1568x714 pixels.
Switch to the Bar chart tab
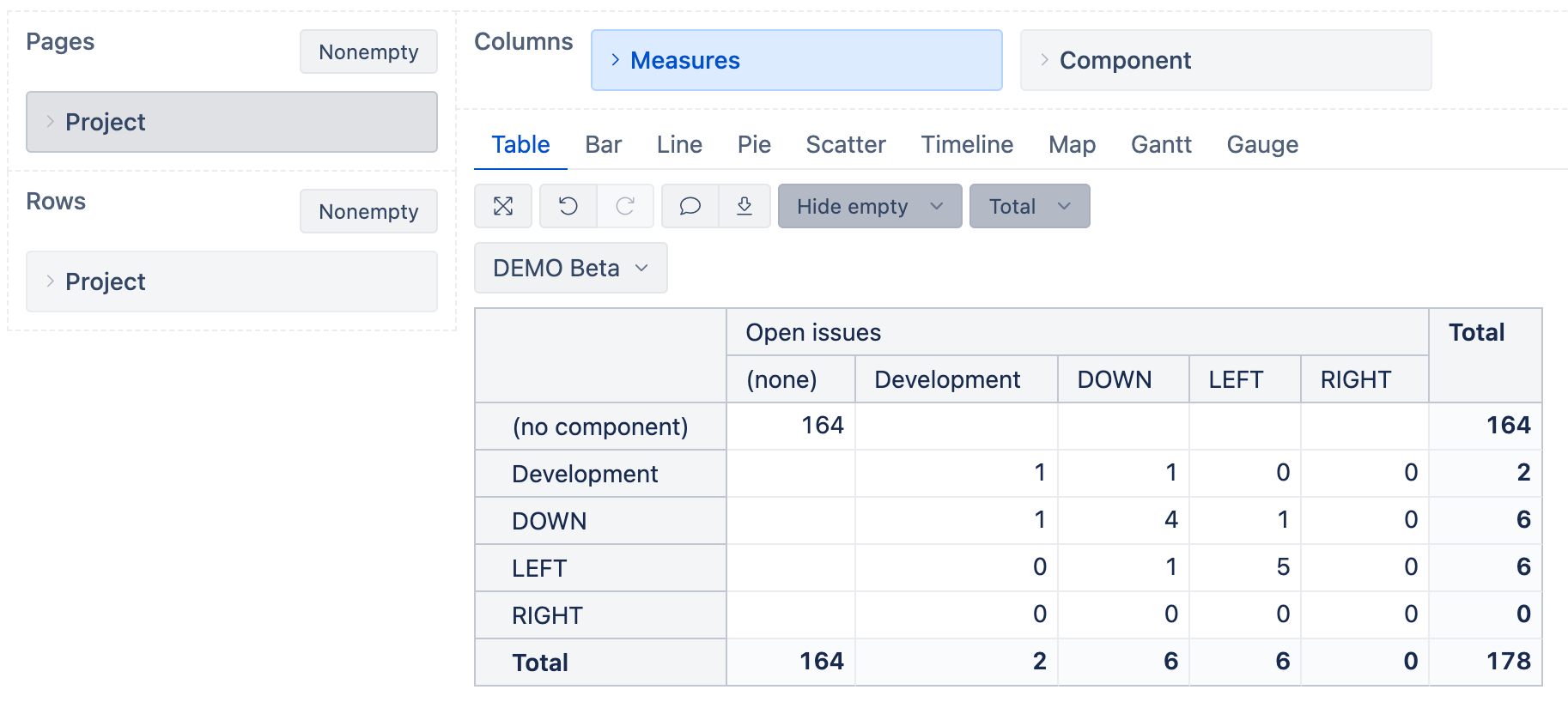[x=603, y=144]
